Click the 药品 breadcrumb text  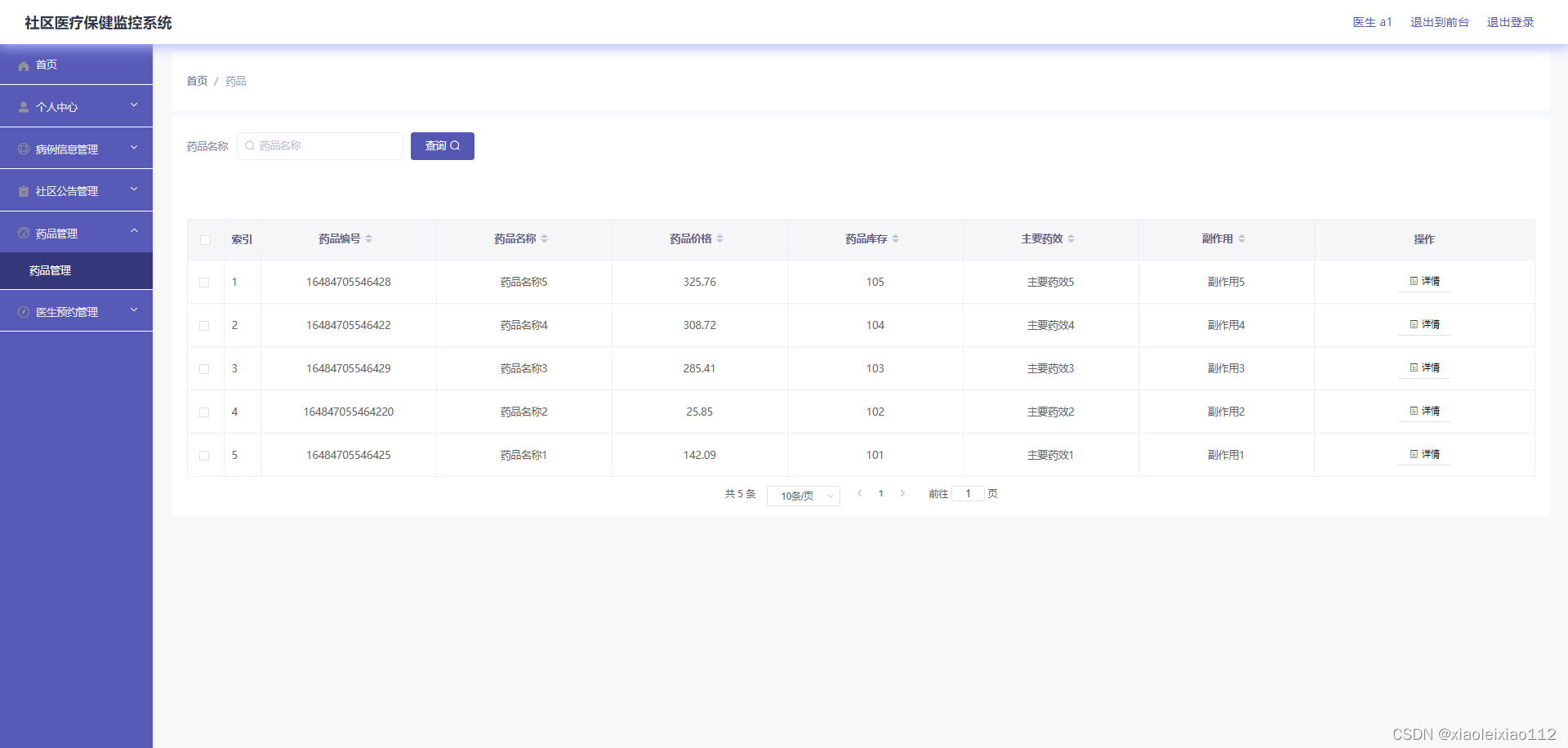(236, 81)
